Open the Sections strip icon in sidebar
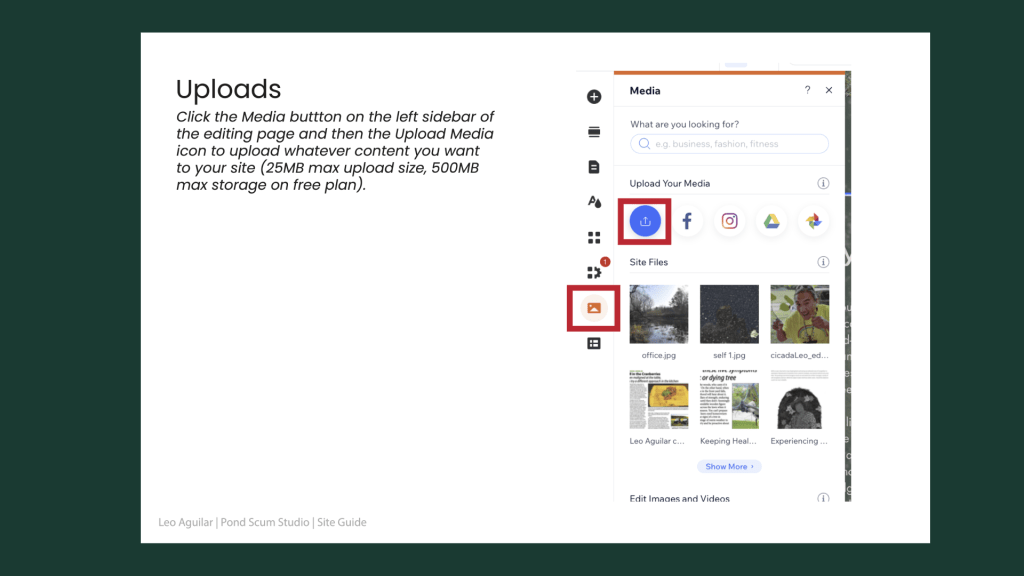Image resolution: width=1024 pixels, height=576 pixels. [594, 132]
